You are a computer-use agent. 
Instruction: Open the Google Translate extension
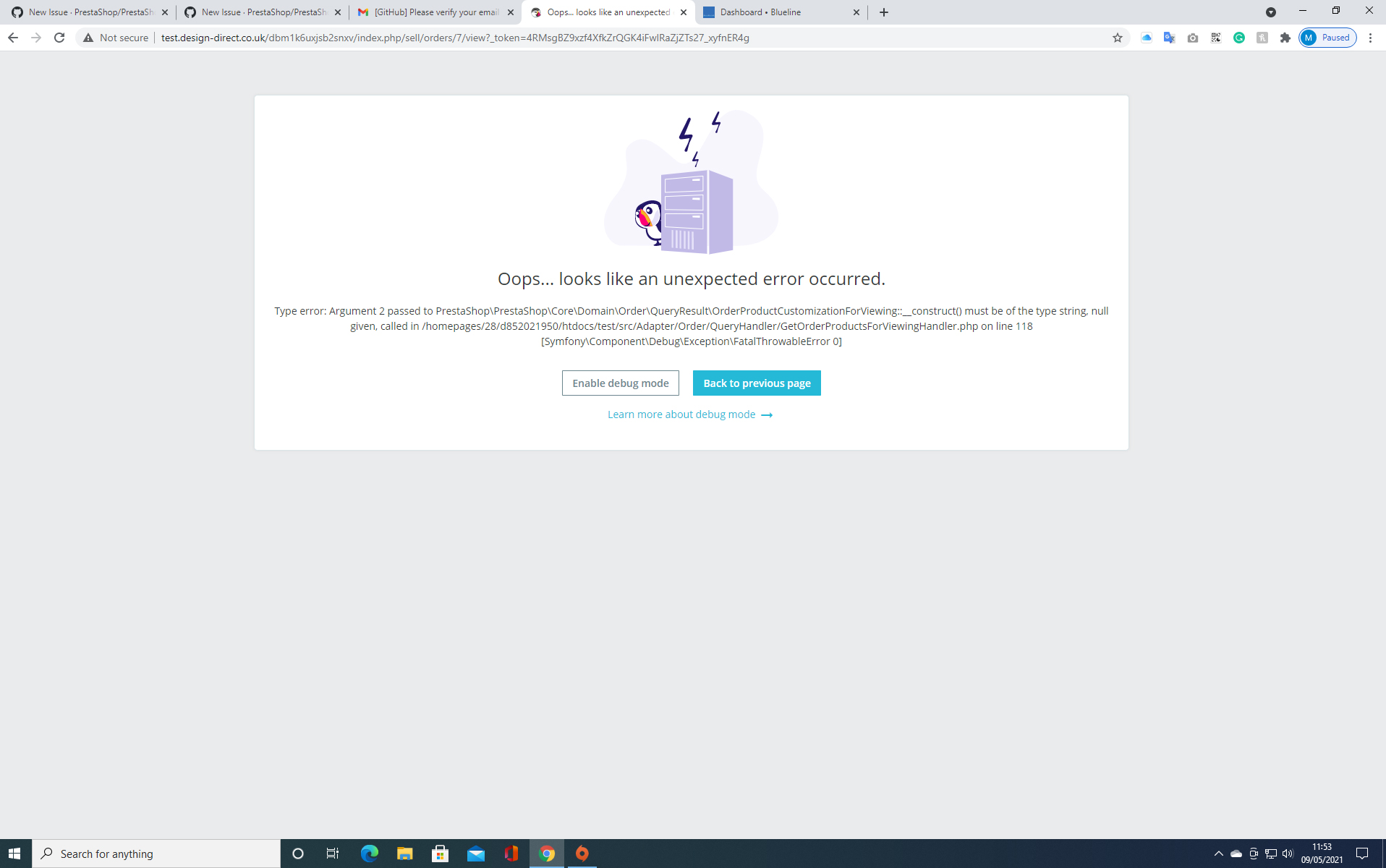(x=1170, y=38)
